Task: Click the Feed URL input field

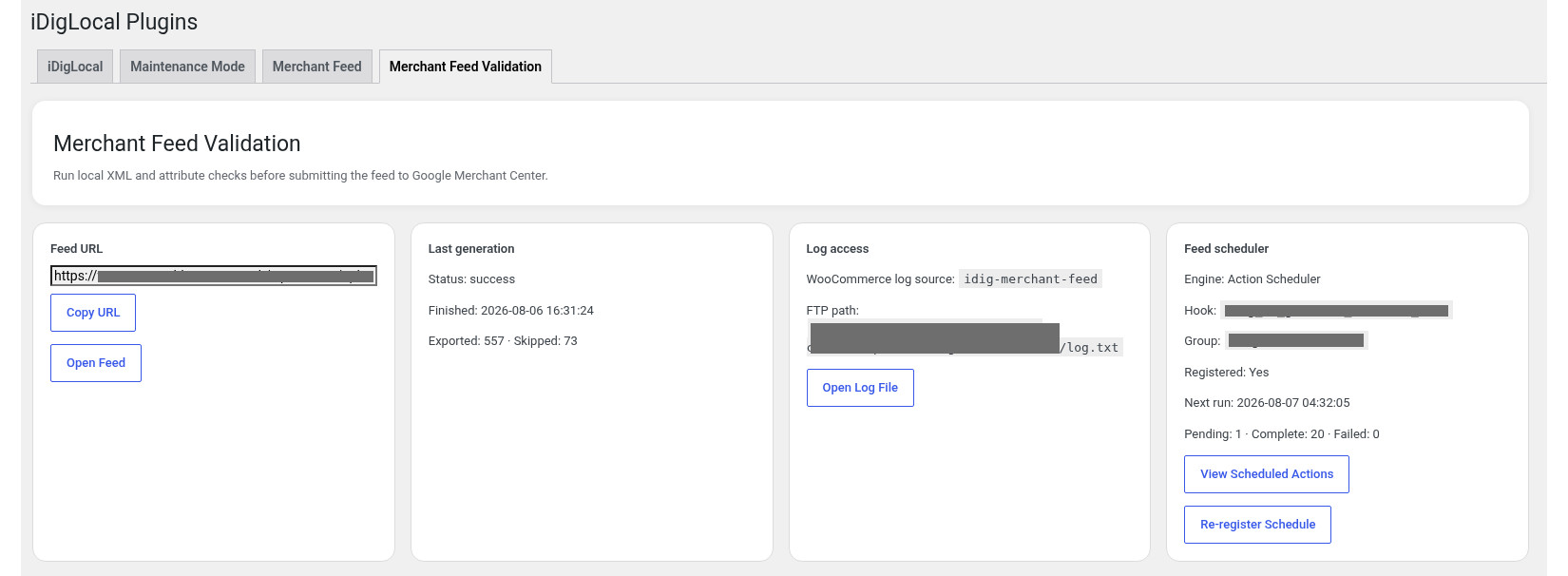Action: pos(214,276)
